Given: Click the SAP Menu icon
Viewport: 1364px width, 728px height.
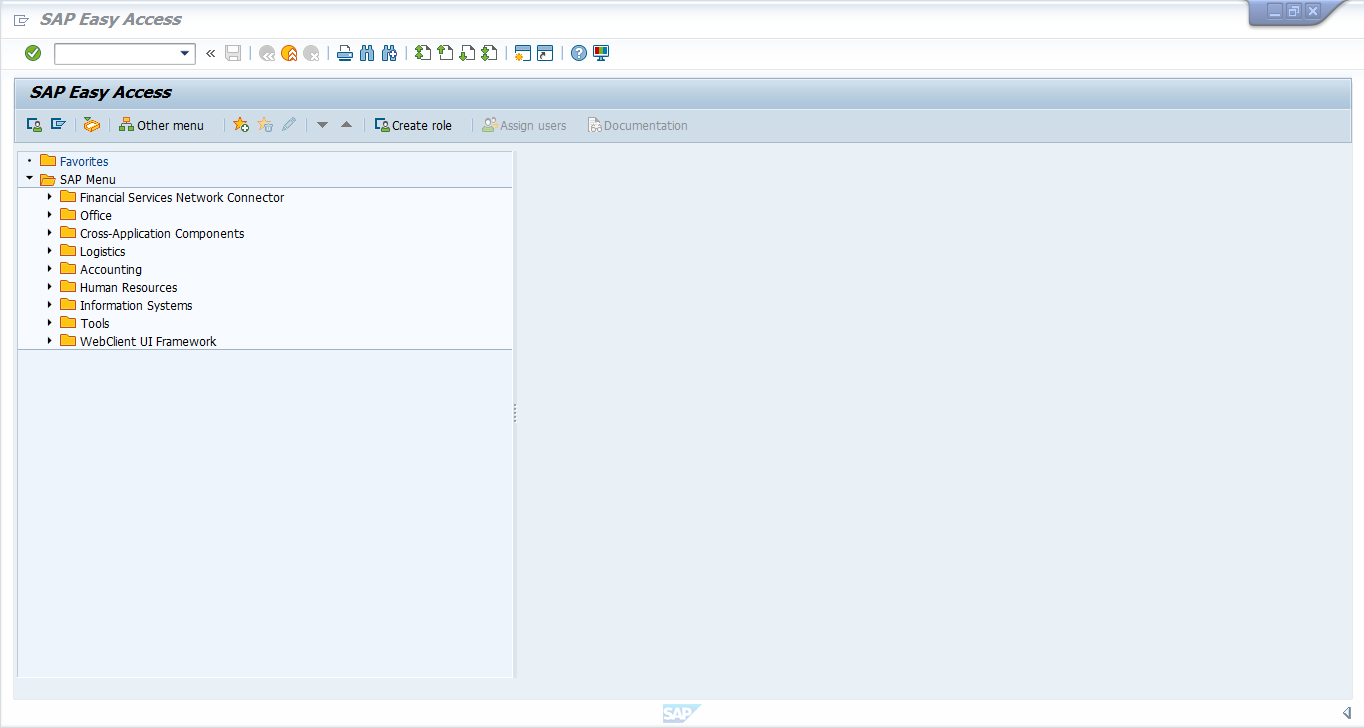Looking at the screenshot, I should [58, 125].
